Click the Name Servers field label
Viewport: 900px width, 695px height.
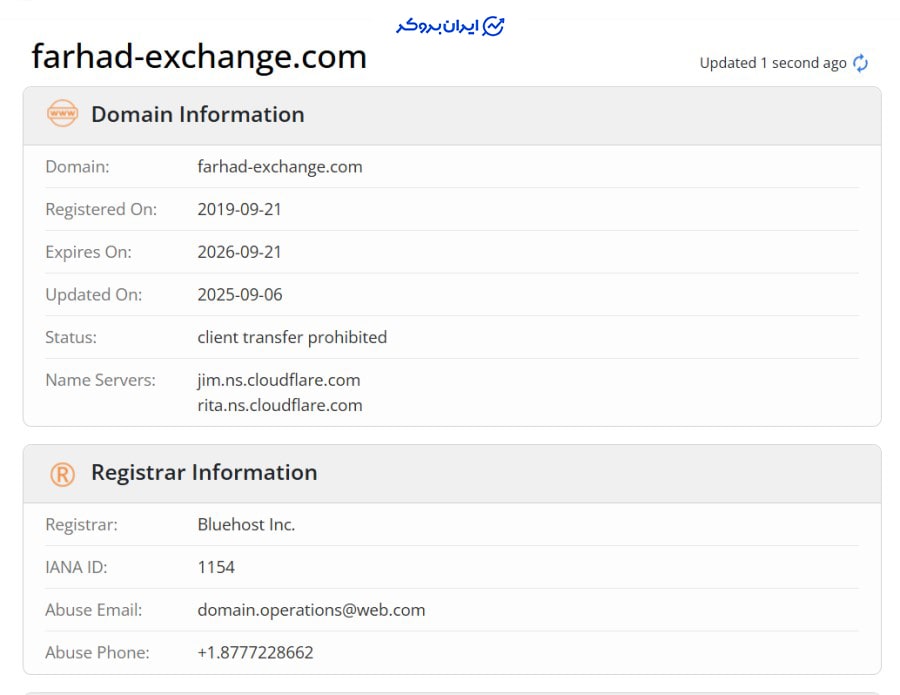pyautogui.click(x=100, y=380)
